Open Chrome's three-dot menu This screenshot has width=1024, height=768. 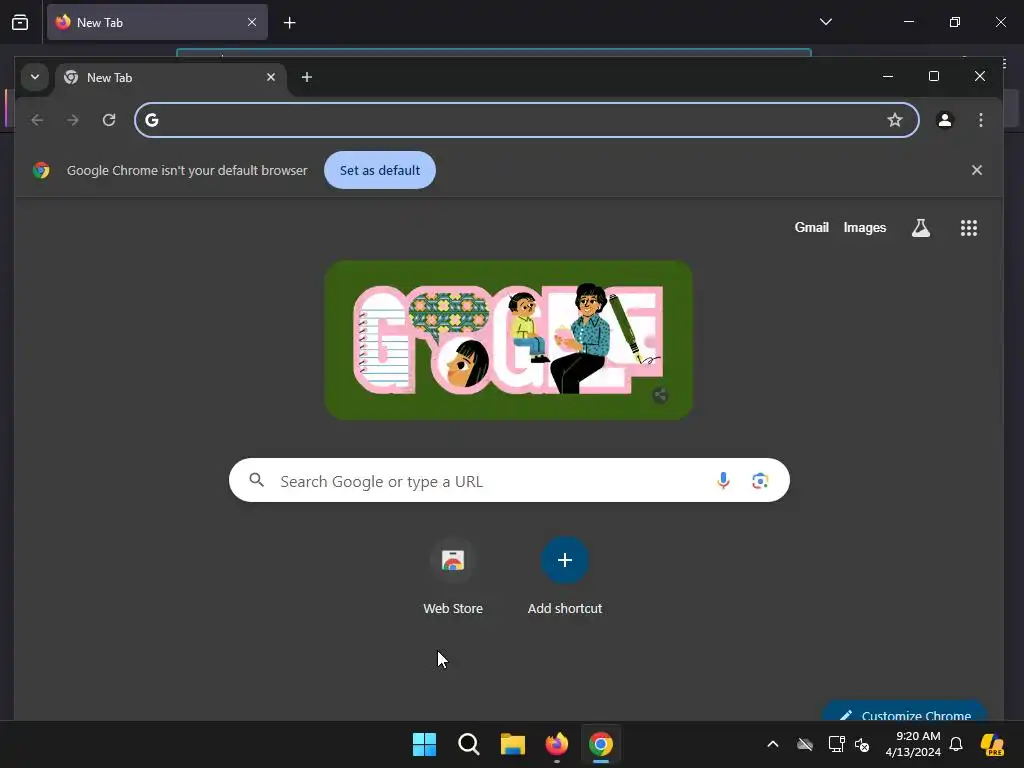pyautogui.click(x=980, y=120)
